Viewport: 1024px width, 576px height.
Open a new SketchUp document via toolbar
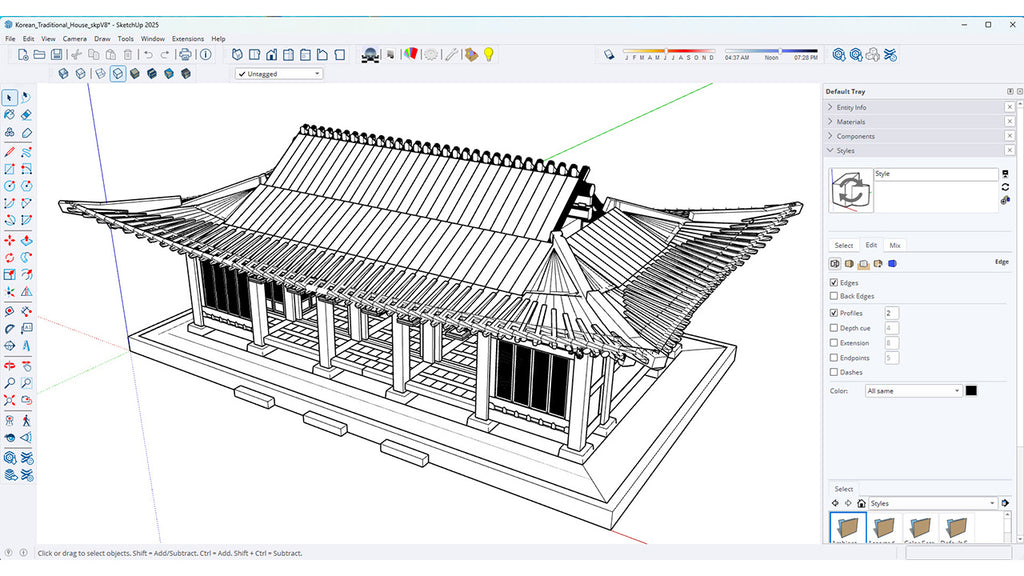click(23, 54)
